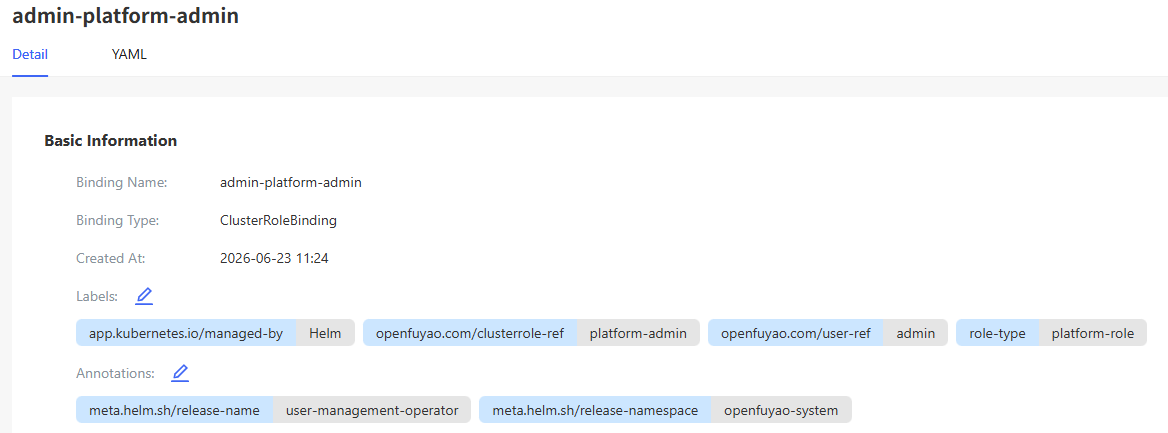Switch to the YAML tab
Screen dimensions: 1168x433
(x=129, y=54)
